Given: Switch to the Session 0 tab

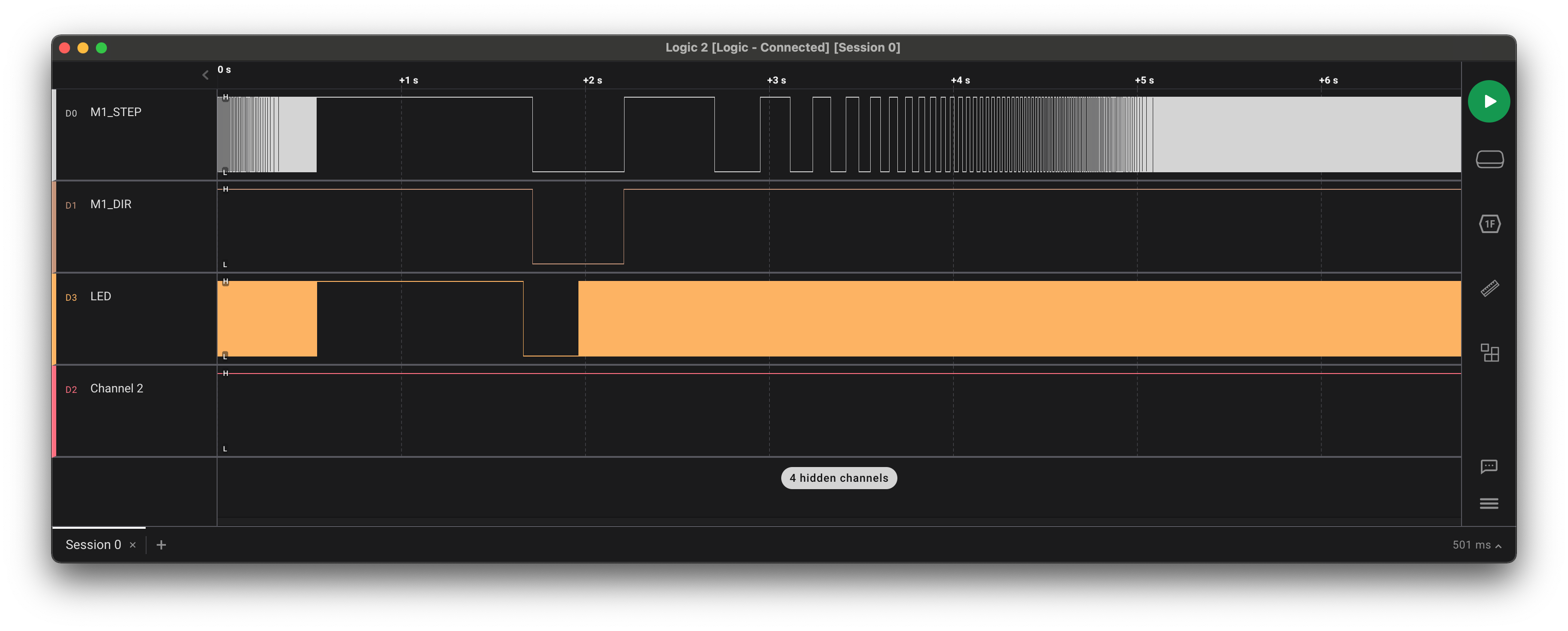Looking at the screenshot, I should [93, 544].
